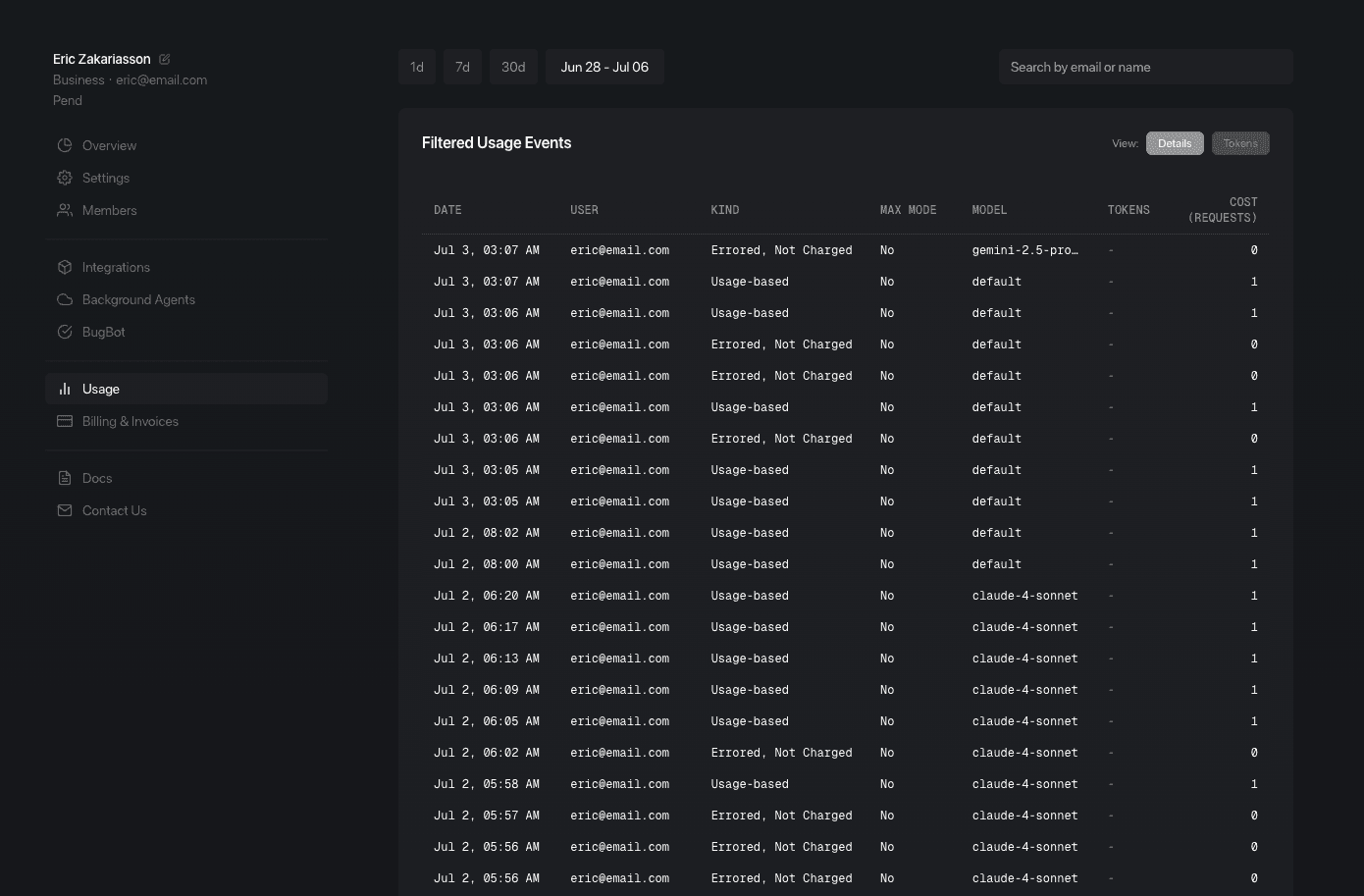This screenshot has height=896, width=1364.
Task: Click the edit pencil next to Eric Zakariasson
Action: click(164, 59)
